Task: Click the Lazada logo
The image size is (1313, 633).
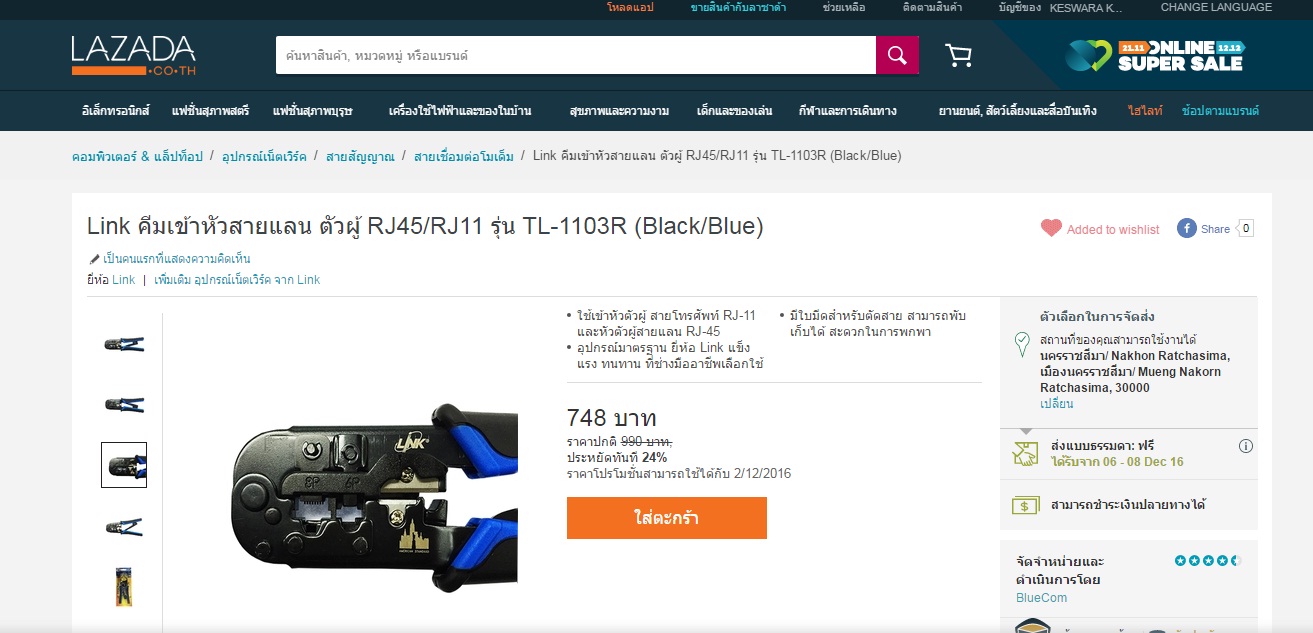Action: (x=133, y=56)
